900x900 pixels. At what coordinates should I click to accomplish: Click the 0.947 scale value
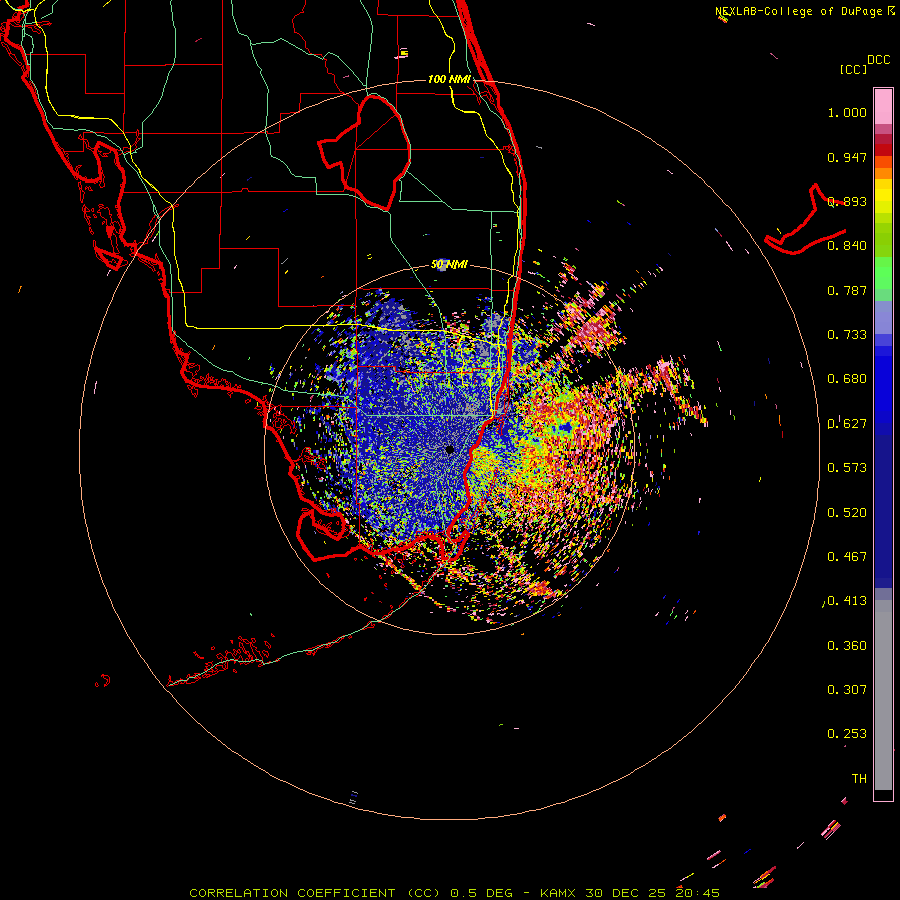847,157
